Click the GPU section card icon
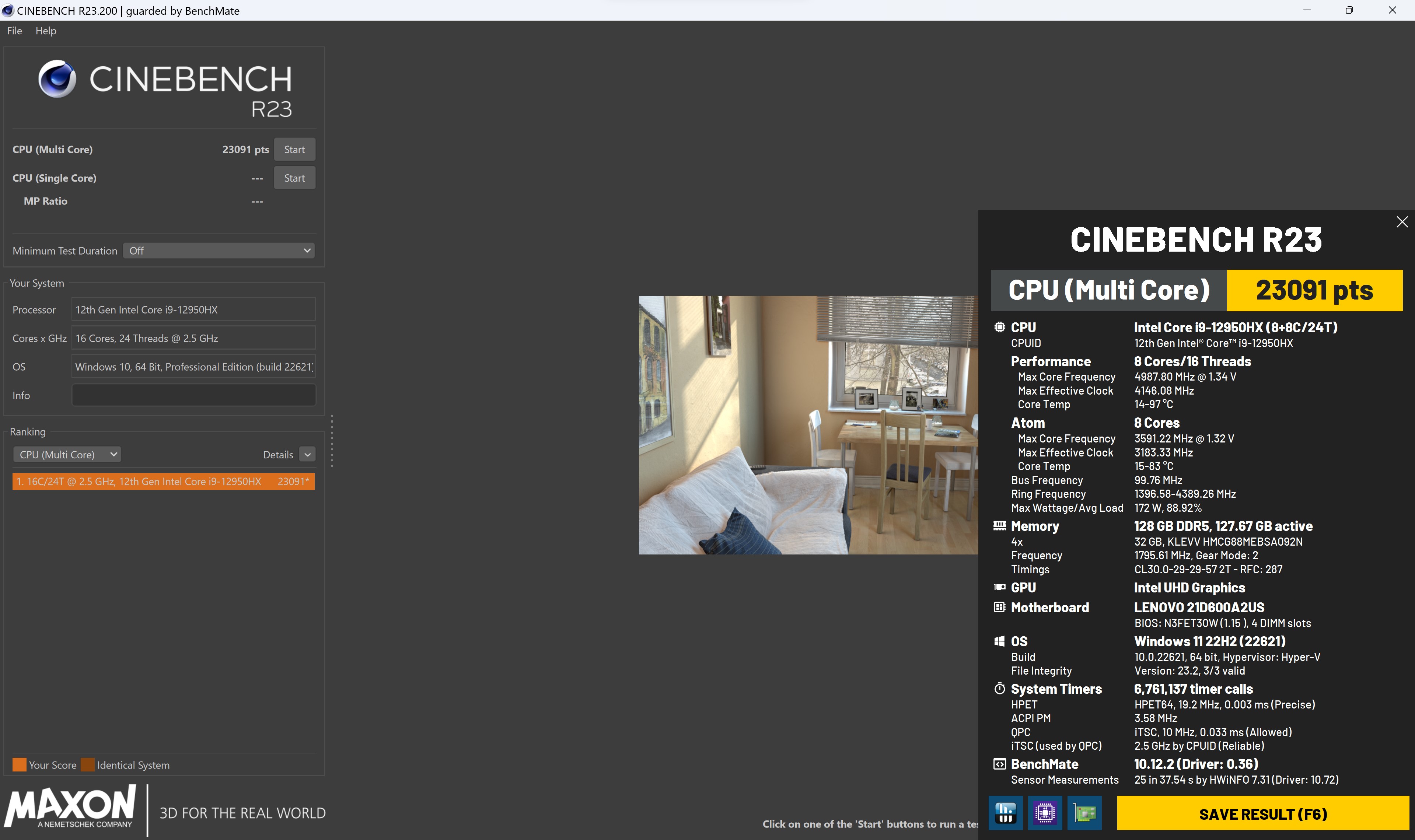Screen dimensions: 1415x840 pos(1000,588)
